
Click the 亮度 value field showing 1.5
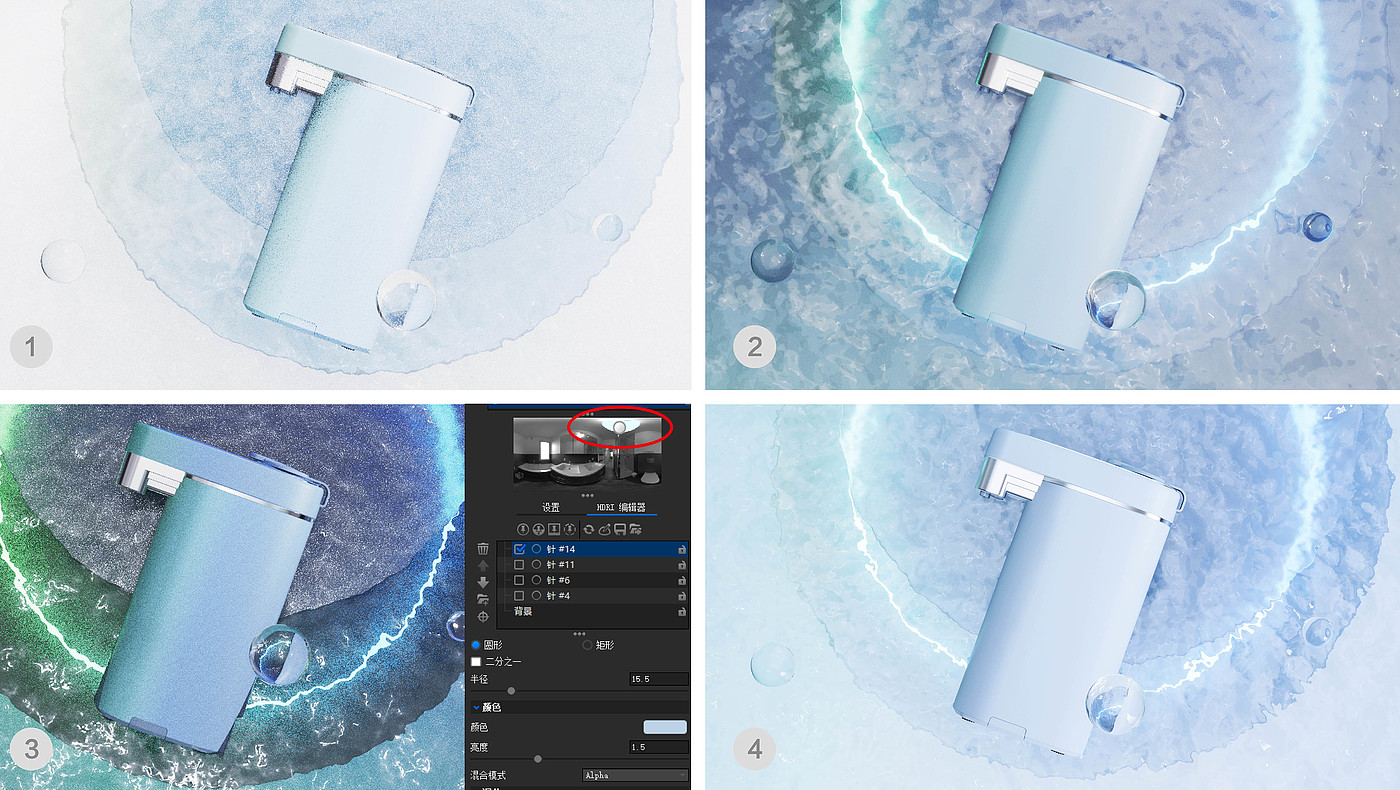point(659,747)
